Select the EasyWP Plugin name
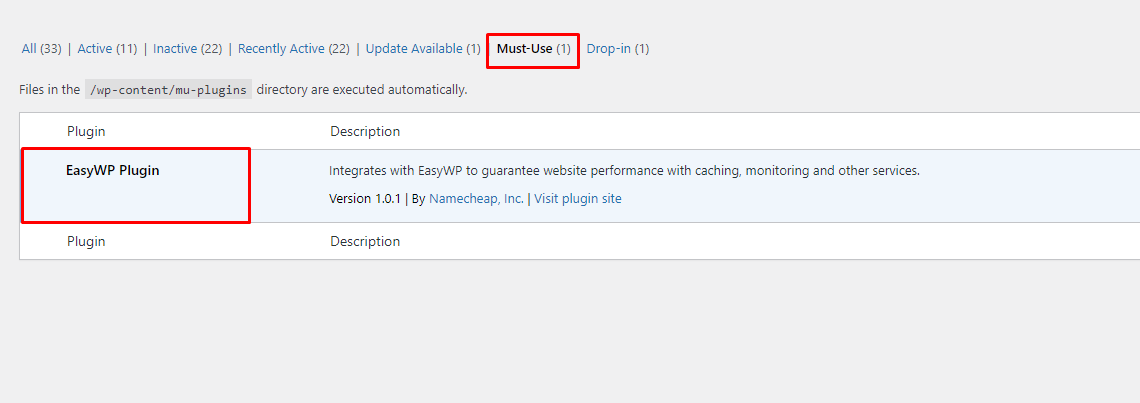This screenshot has height=403, width=1140. point(113,171)
